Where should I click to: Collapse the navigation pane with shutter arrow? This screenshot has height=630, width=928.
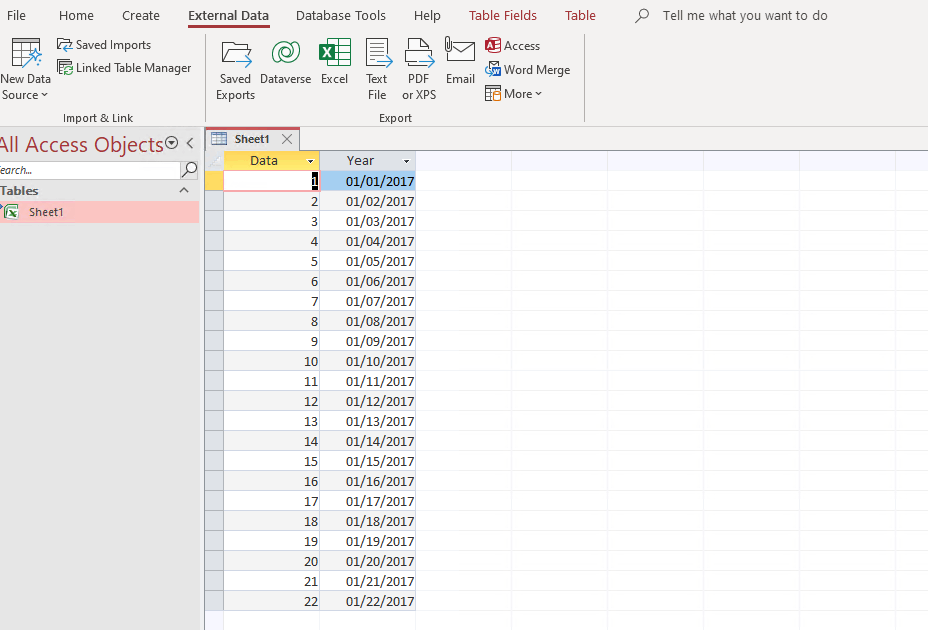click(190, 143)
